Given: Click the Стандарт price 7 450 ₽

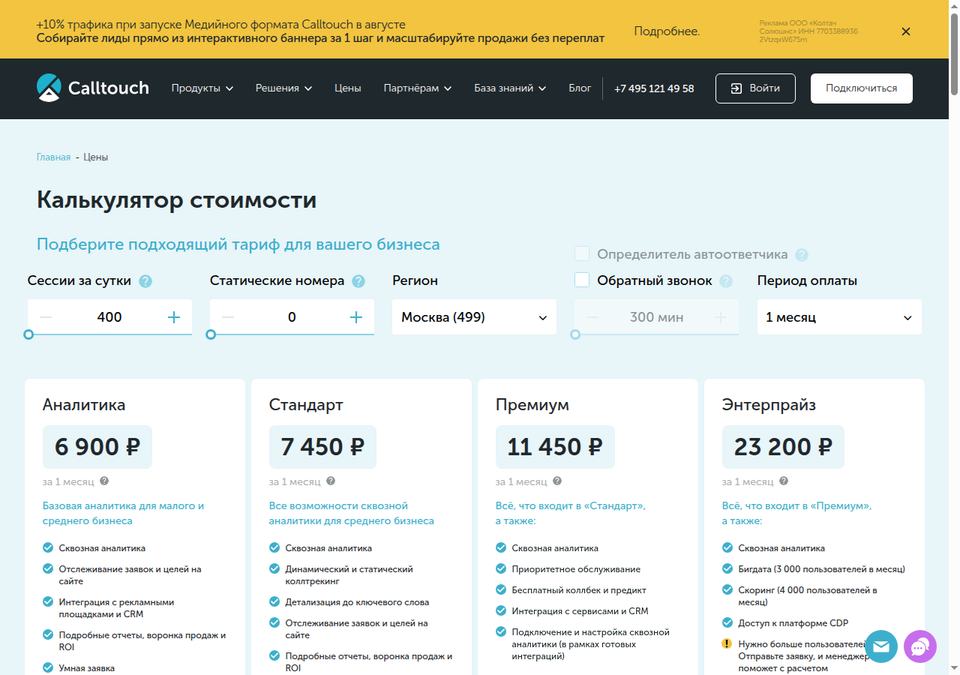Looking at the screenshot, I should [323, 447].
